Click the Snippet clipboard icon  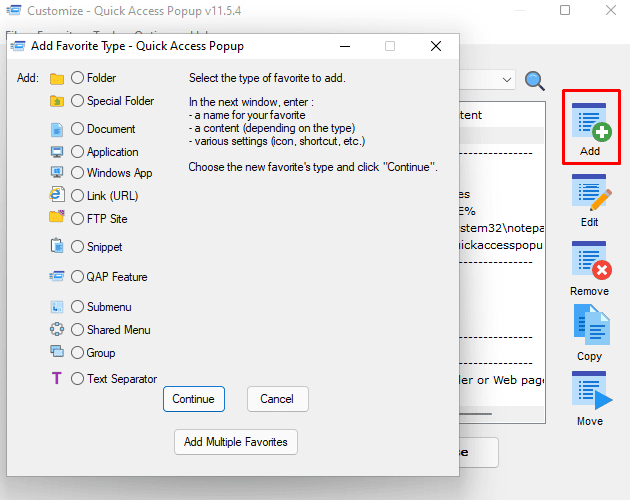point(57,245)
